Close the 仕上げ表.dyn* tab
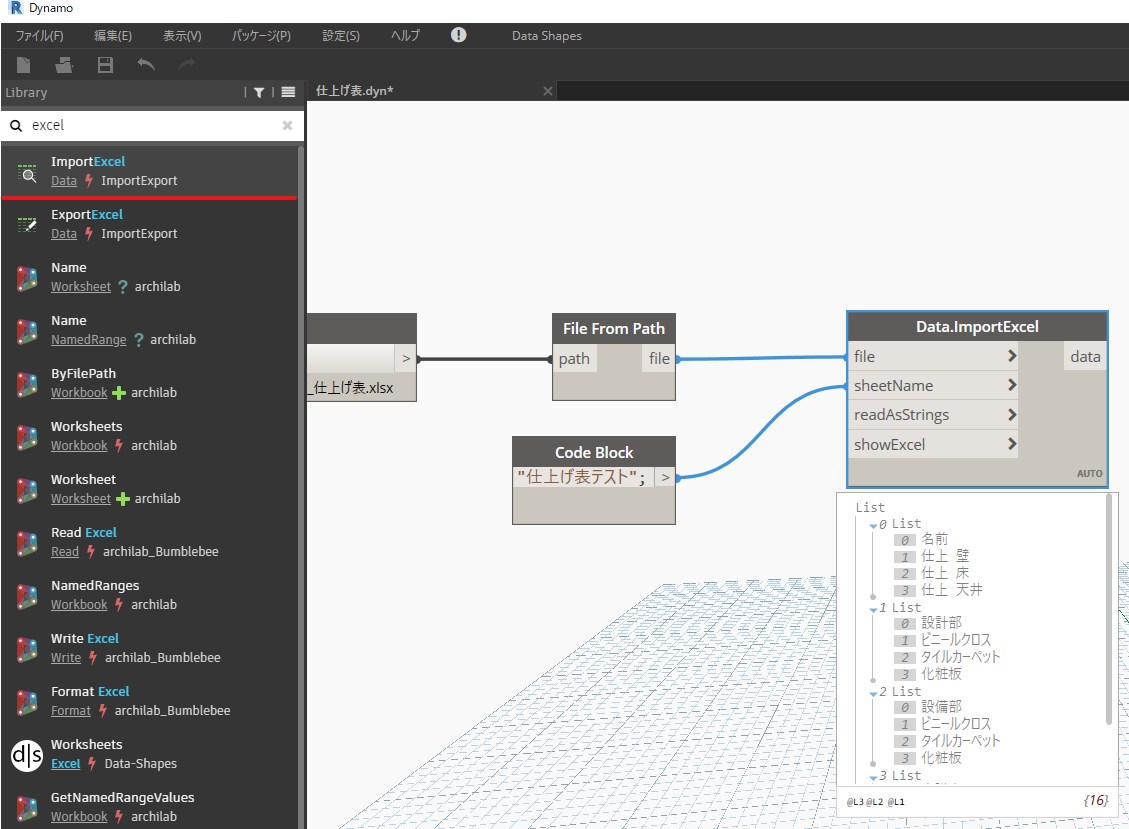Image resolution: width=1129 pixels, height=829 pixels. (548, 91)
